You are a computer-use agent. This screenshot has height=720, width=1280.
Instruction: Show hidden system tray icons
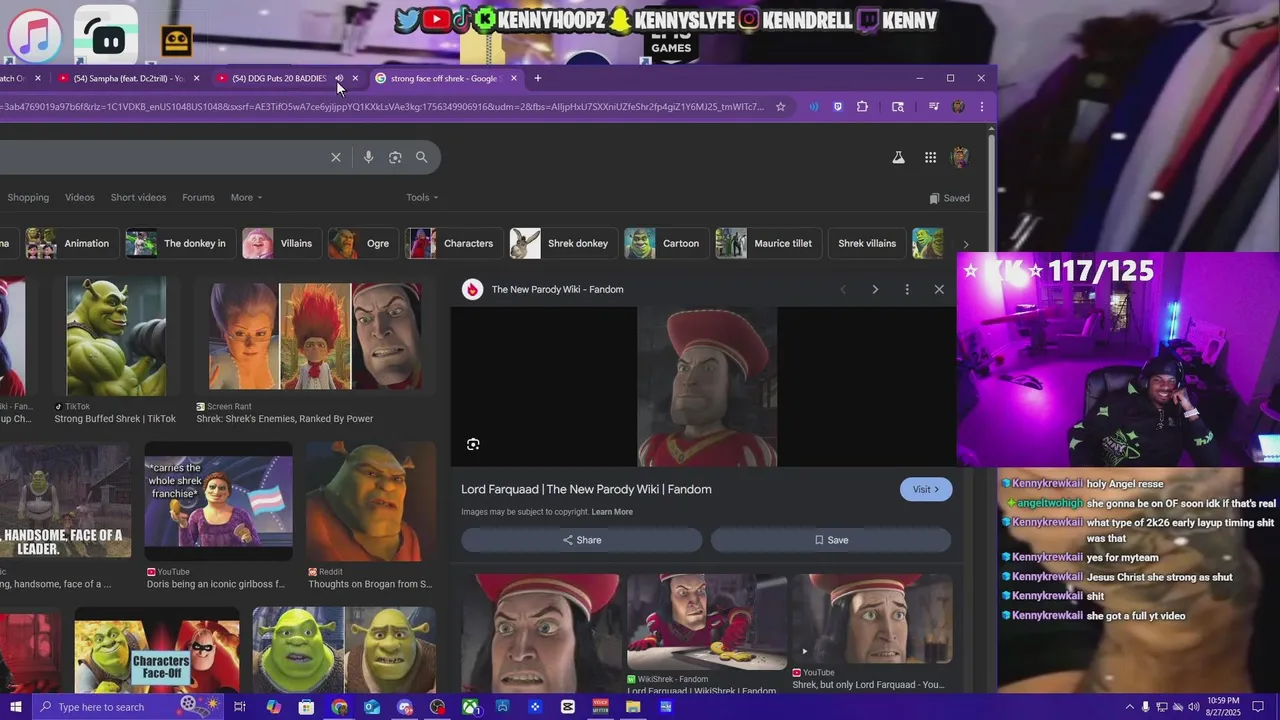click(x=1129, y=707)
